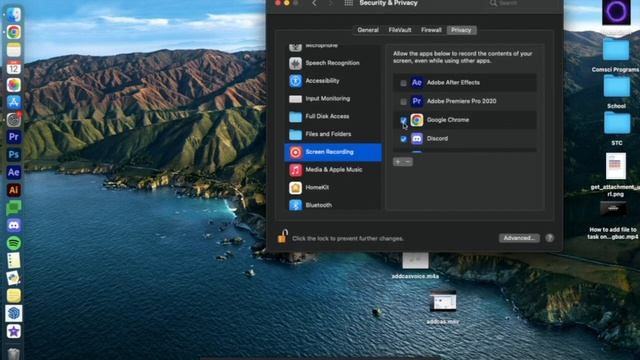Select Accessibility in privacy list

333,81
